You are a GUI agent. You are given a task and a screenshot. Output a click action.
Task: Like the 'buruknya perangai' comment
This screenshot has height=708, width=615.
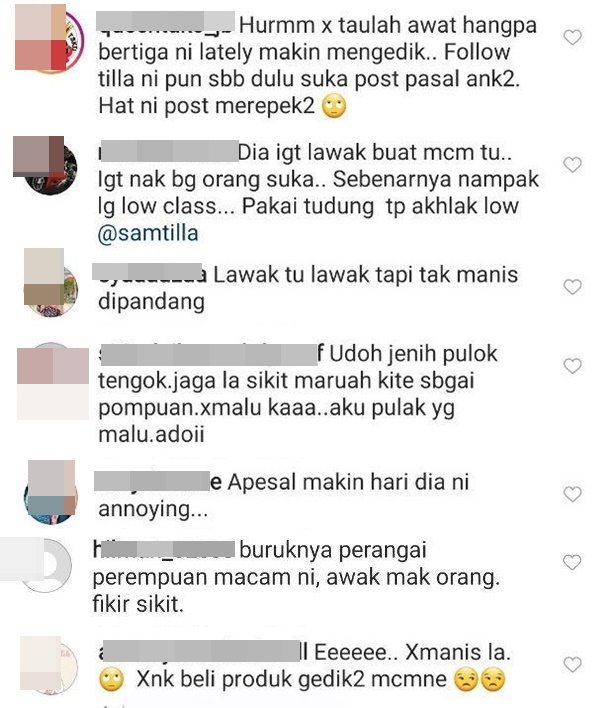pyautogui.click(x=573, y=562)
